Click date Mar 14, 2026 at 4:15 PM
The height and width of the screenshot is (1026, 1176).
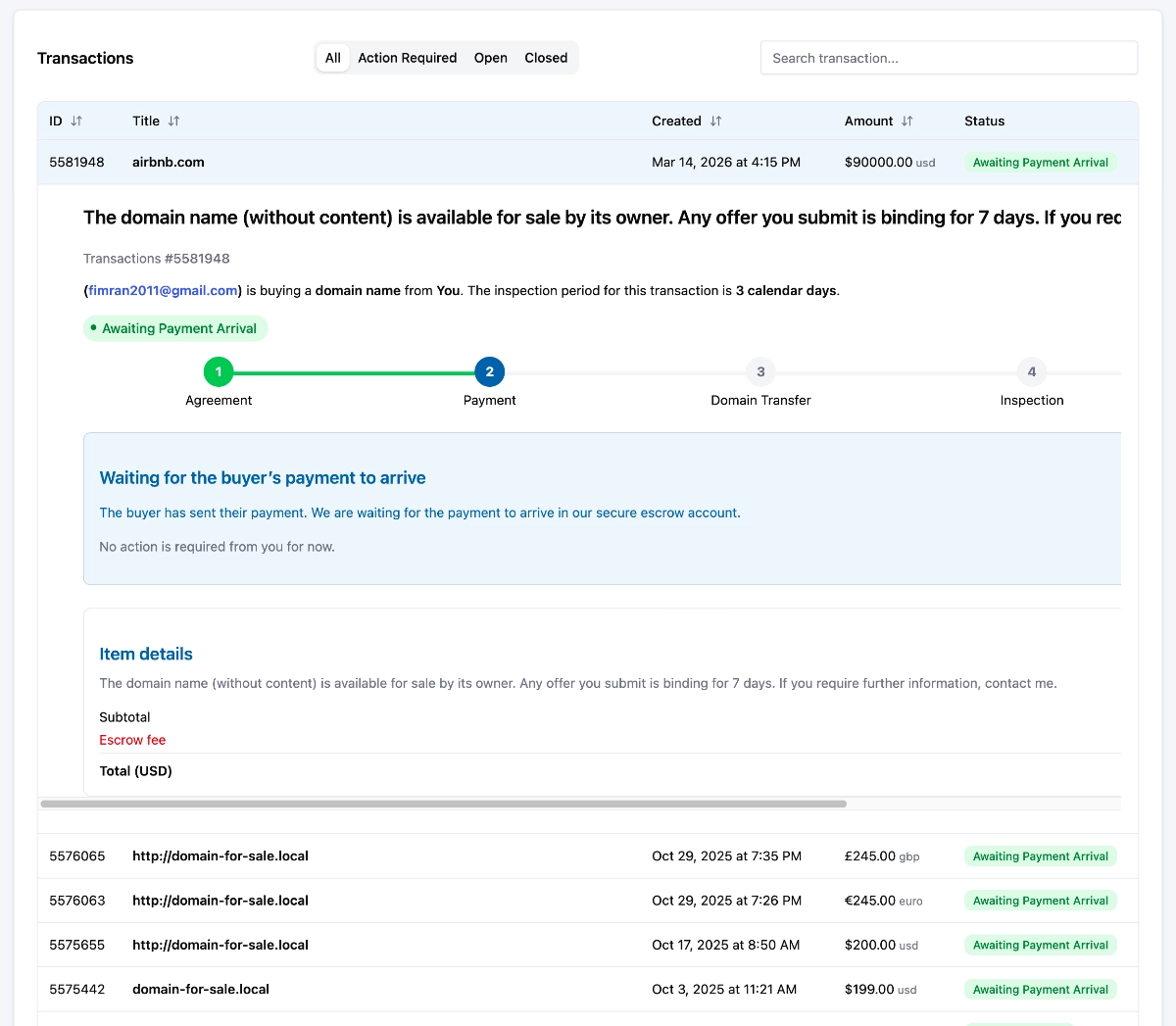726,163
